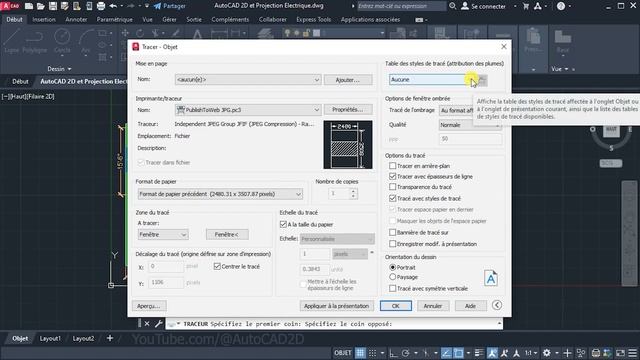Open the Insertion ribbon tab
The height and width of the screenshot is (360, 640).
point(44,19)
